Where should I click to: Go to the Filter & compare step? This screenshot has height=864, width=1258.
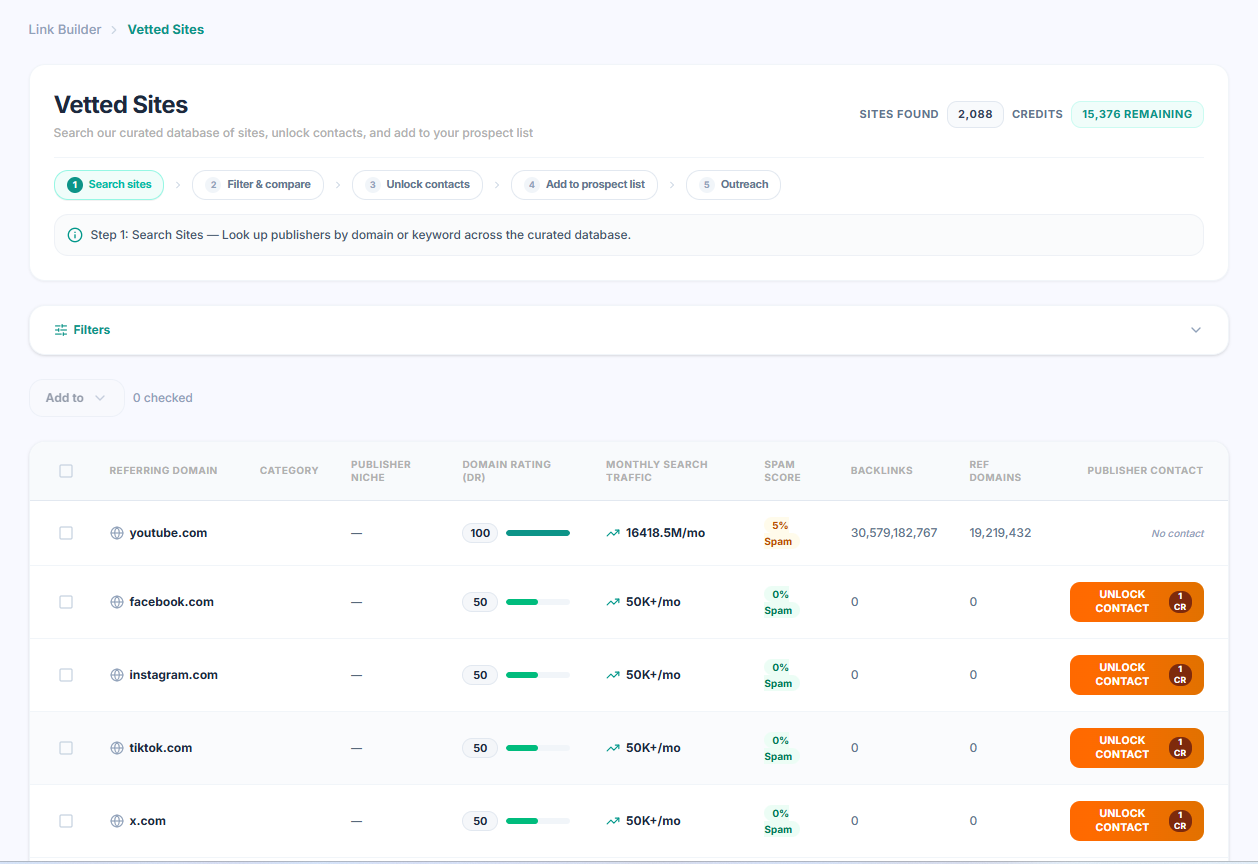click(x=258, y=185)
